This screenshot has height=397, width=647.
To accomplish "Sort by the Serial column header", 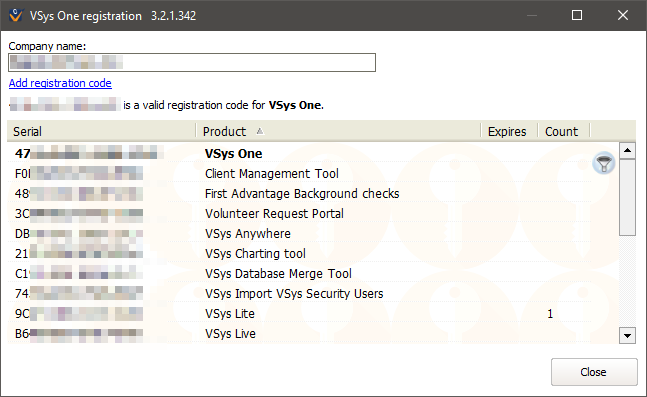I will click(x=101, y=131).
